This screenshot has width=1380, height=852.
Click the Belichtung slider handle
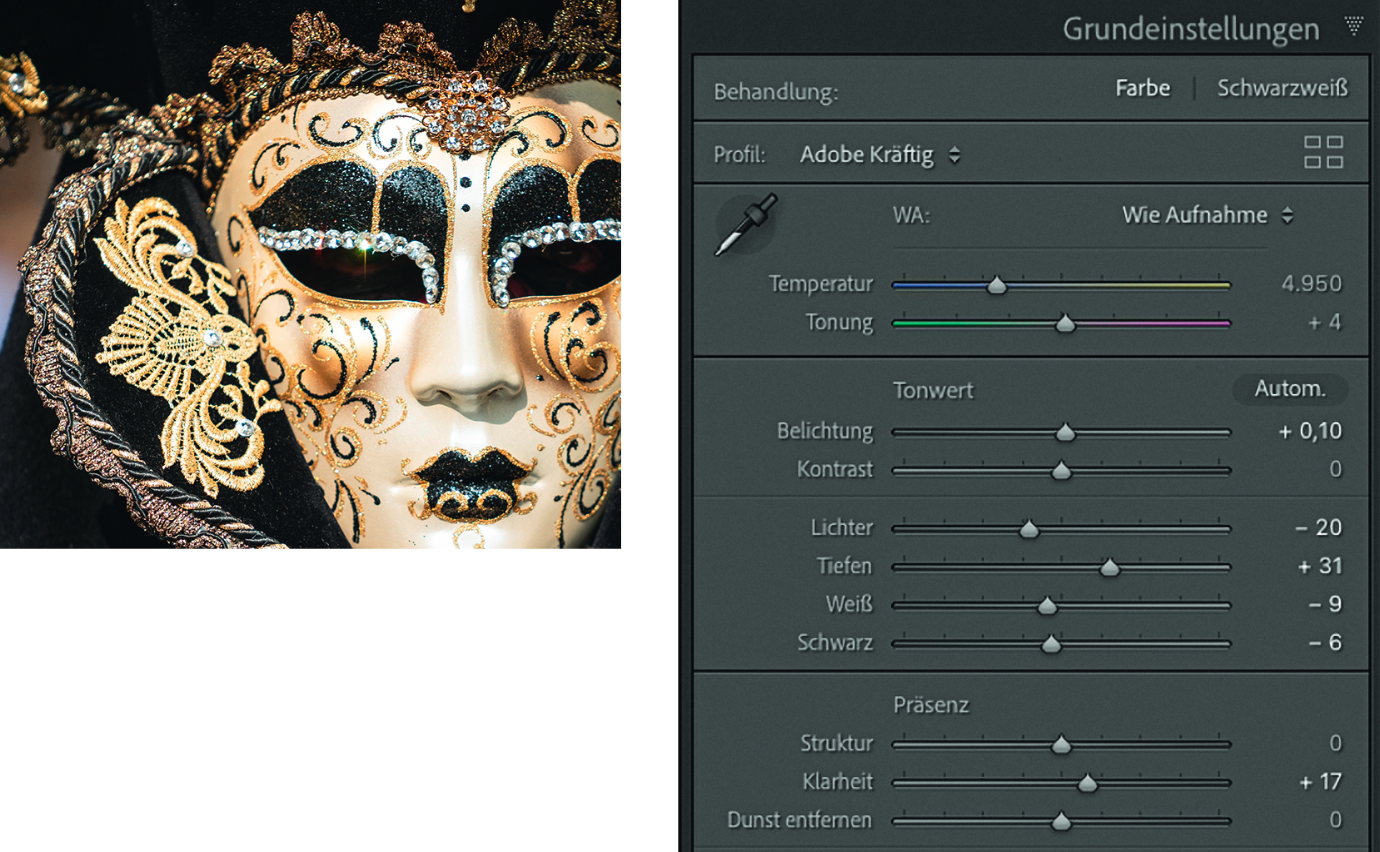click(1066, 433)
